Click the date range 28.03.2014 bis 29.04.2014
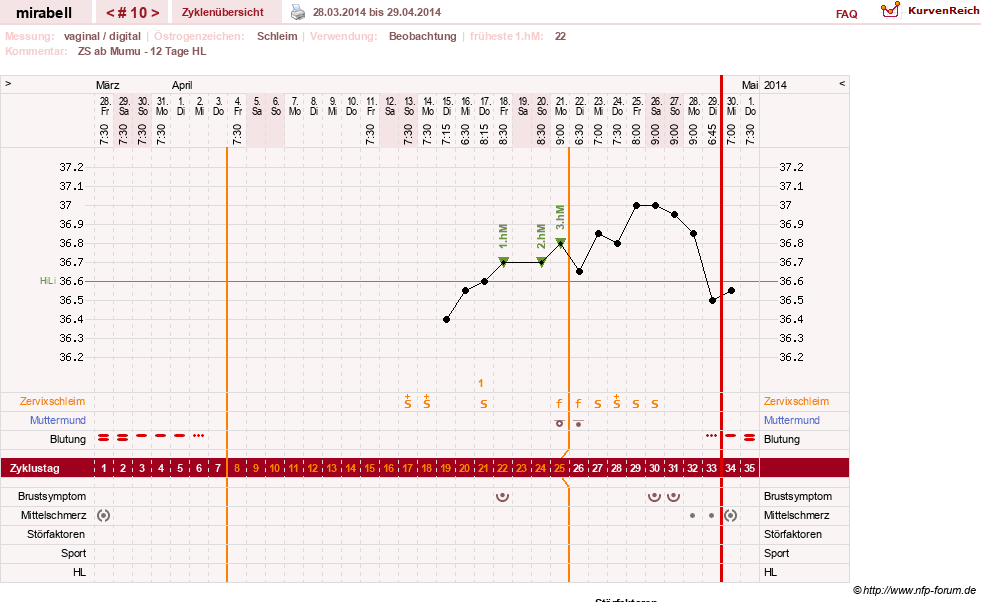Screen dimensions: 981x602 point(377,12)
